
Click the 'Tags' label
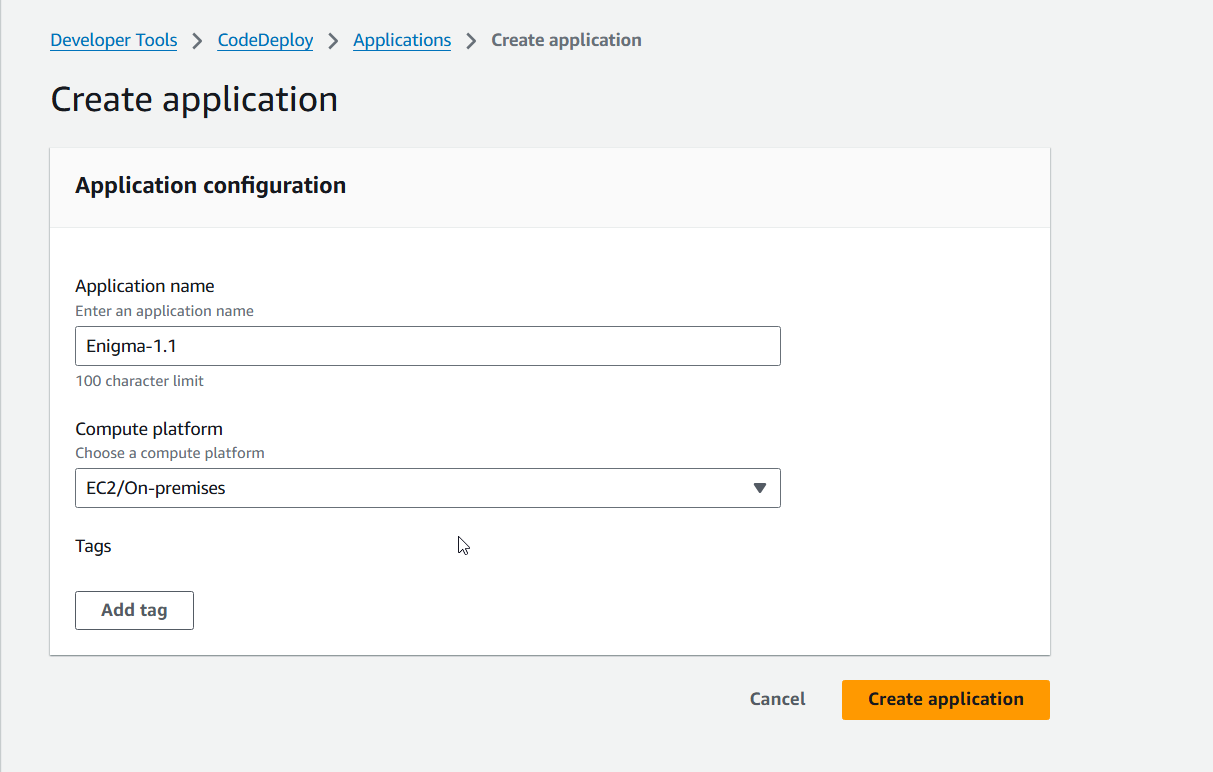93,546
